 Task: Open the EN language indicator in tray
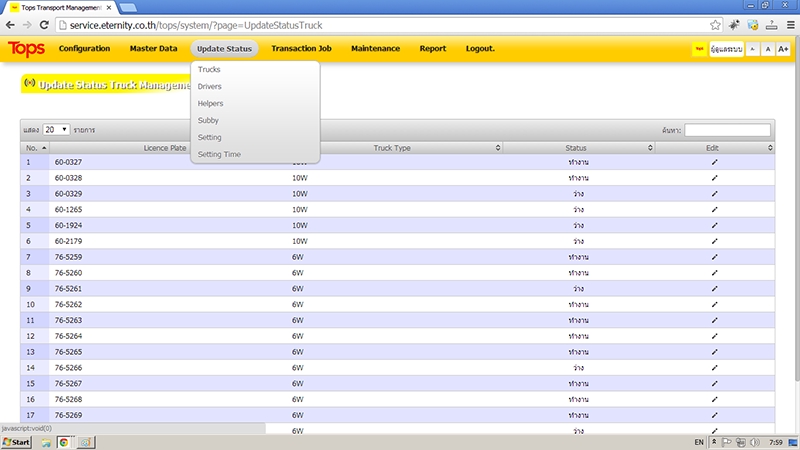click(x=699, y=442)
